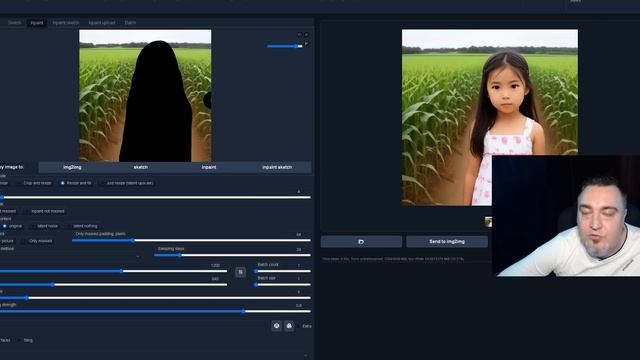Screen dimensions: 640x360
Task: Open the Inpaint upload tab
Action: coord(102,23)
